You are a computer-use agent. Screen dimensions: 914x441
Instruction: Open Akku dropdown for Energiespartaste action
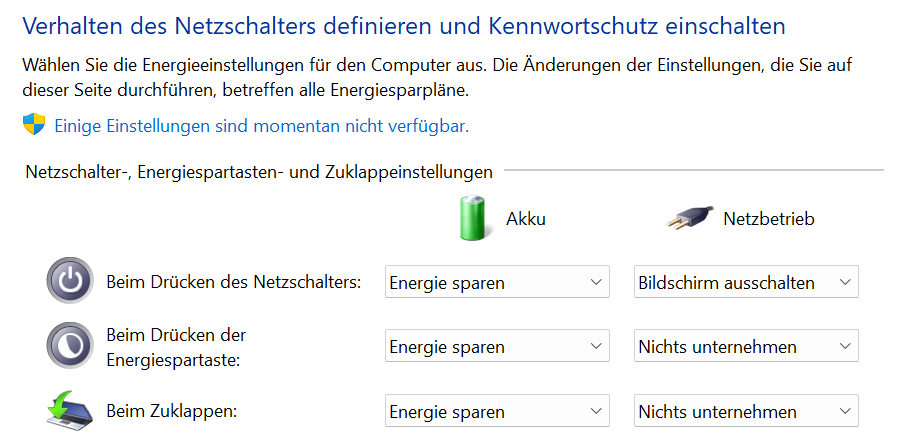(497, 347)
